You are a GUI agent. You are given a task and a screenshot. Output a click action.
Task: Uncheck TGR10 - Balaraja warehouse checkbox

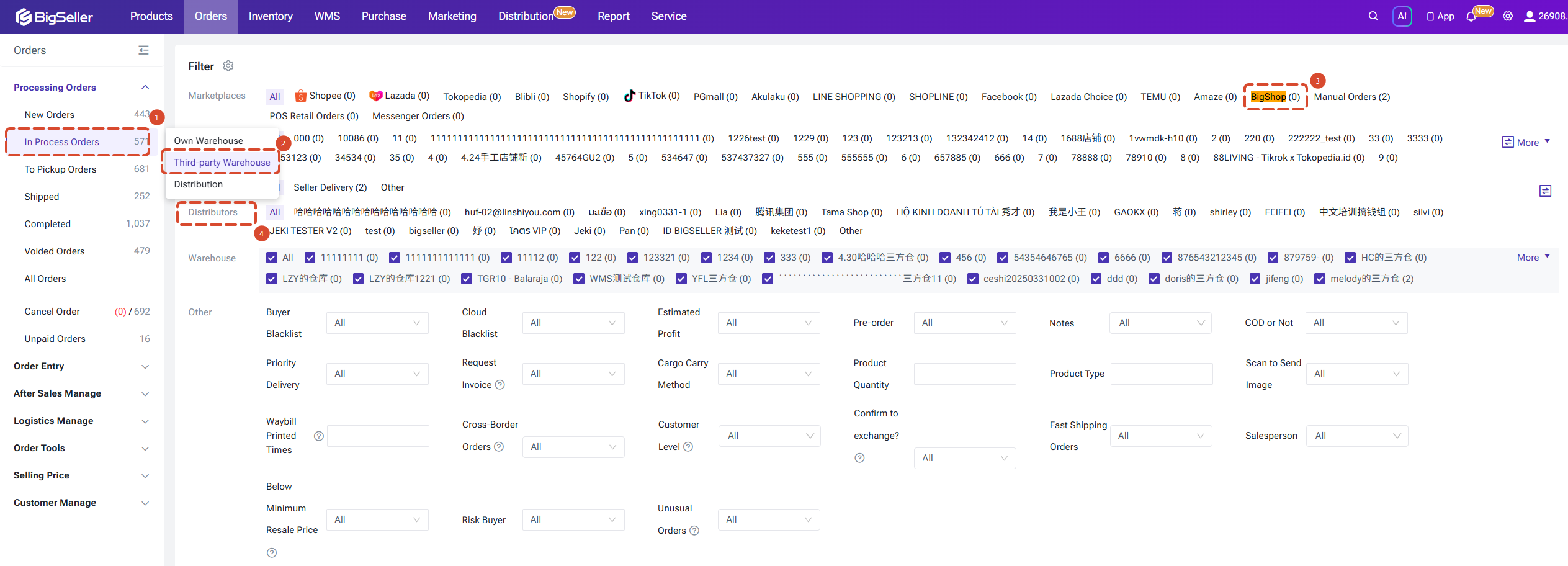pyautogui.click(x=467, y=279)
